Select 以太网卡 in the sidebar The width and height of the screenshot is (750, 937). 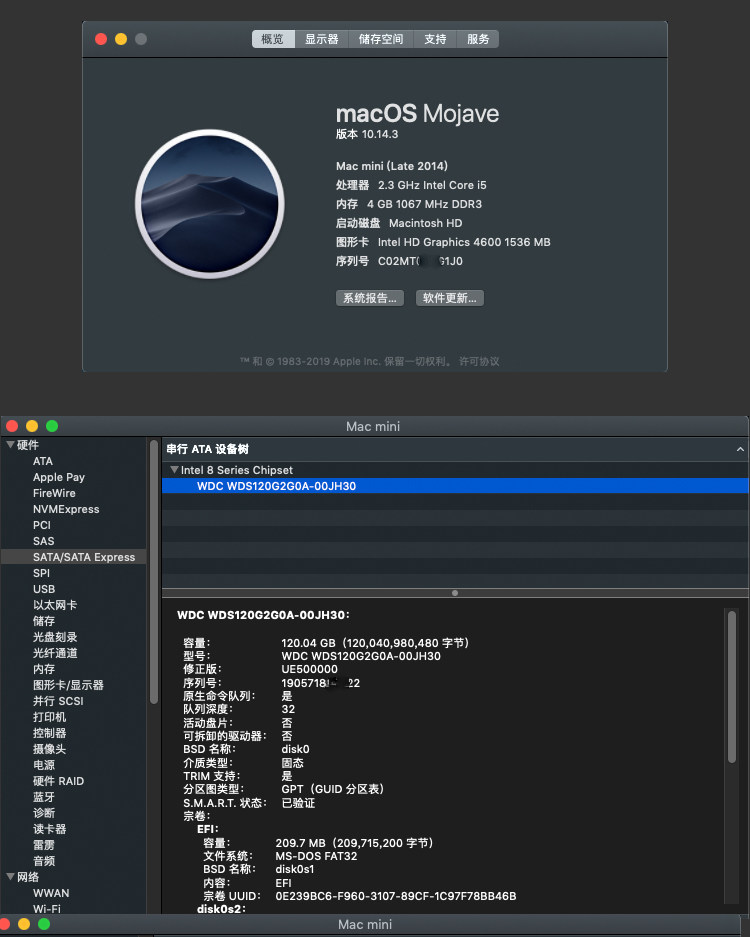pyautogui.click(x=55, y=605)
